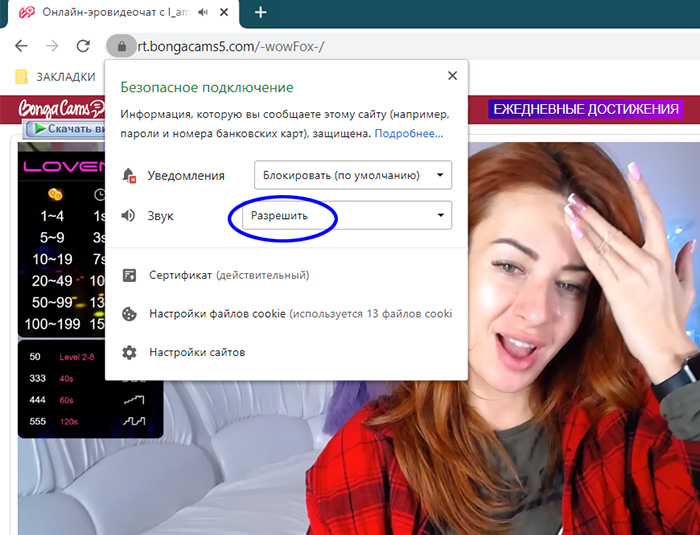Viewport: 700px width, 535px height.
Task: Click the browser forward arrow
Action: (52, 46)
